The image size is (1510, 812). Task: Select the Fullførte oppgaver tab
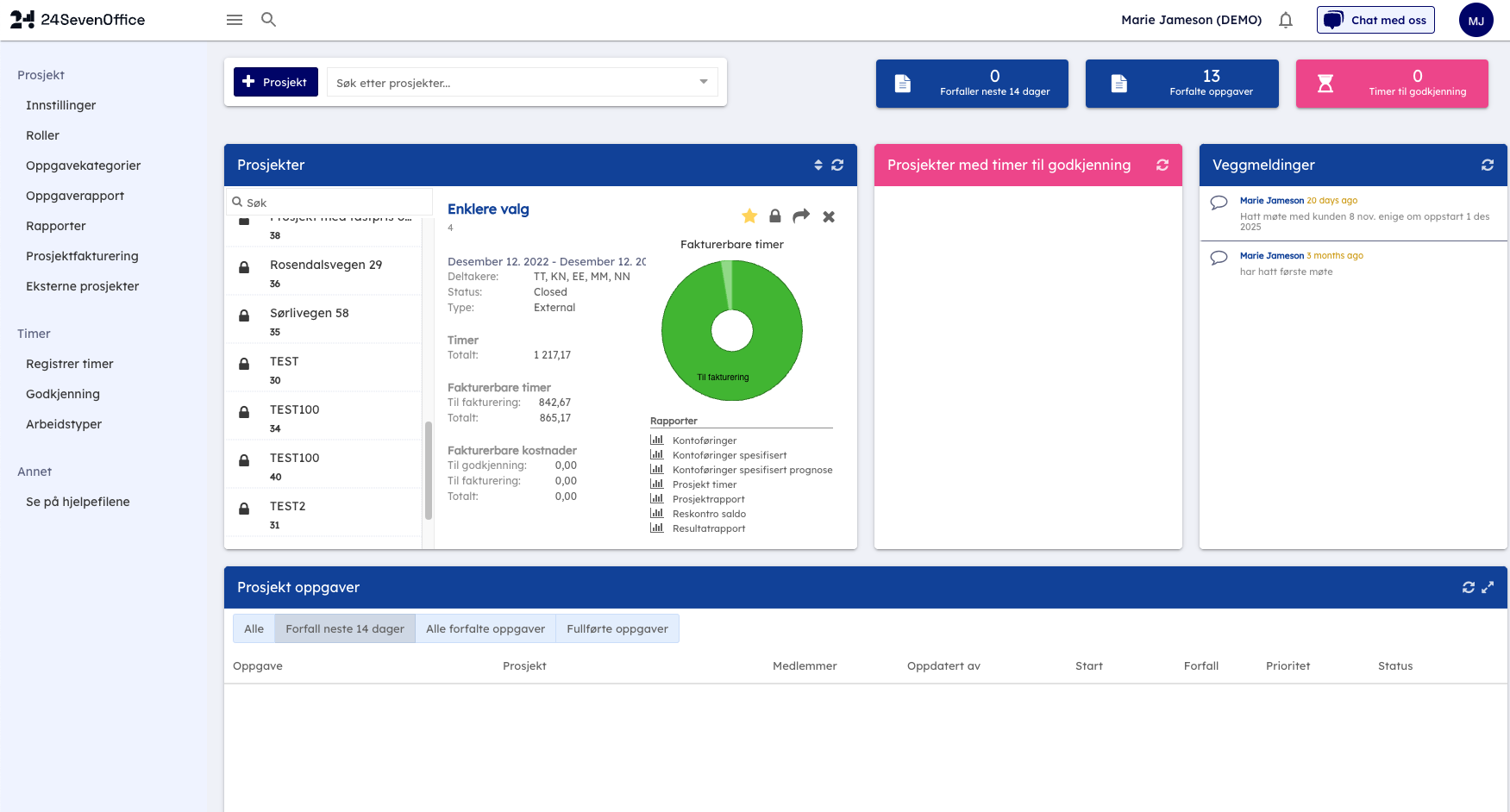[617, 629]
